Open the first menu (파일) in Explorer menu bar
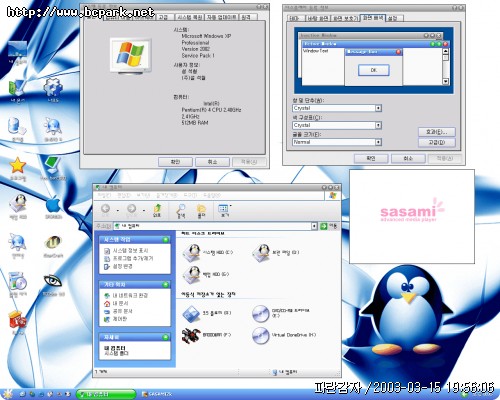 104,195
